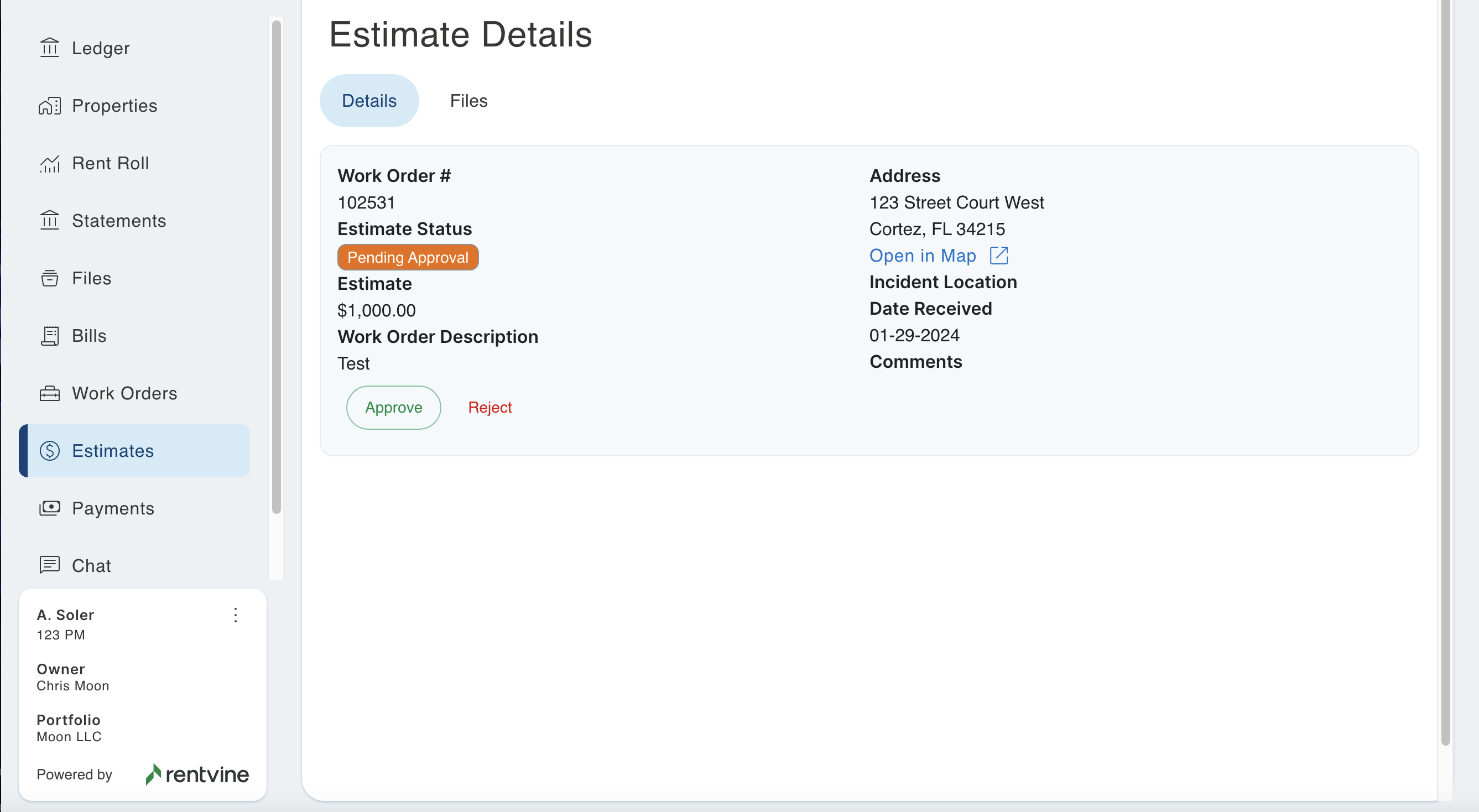Click the Rent Roll chart icon
The height and width of the screenshot is (812, 1479).
click(x=49, y=164)
